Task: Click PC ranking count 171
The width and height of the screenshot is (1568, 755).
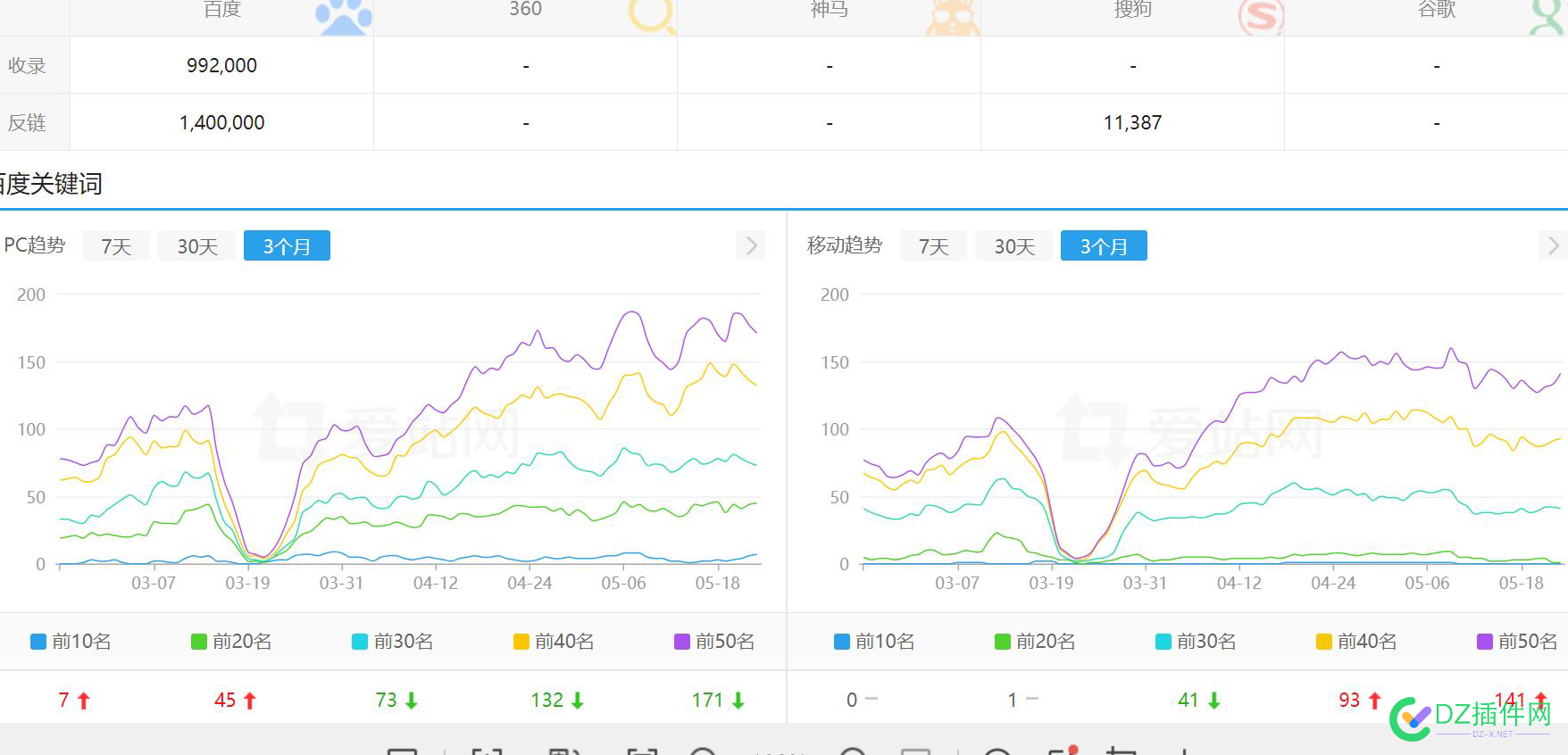Action: (707, 701)
